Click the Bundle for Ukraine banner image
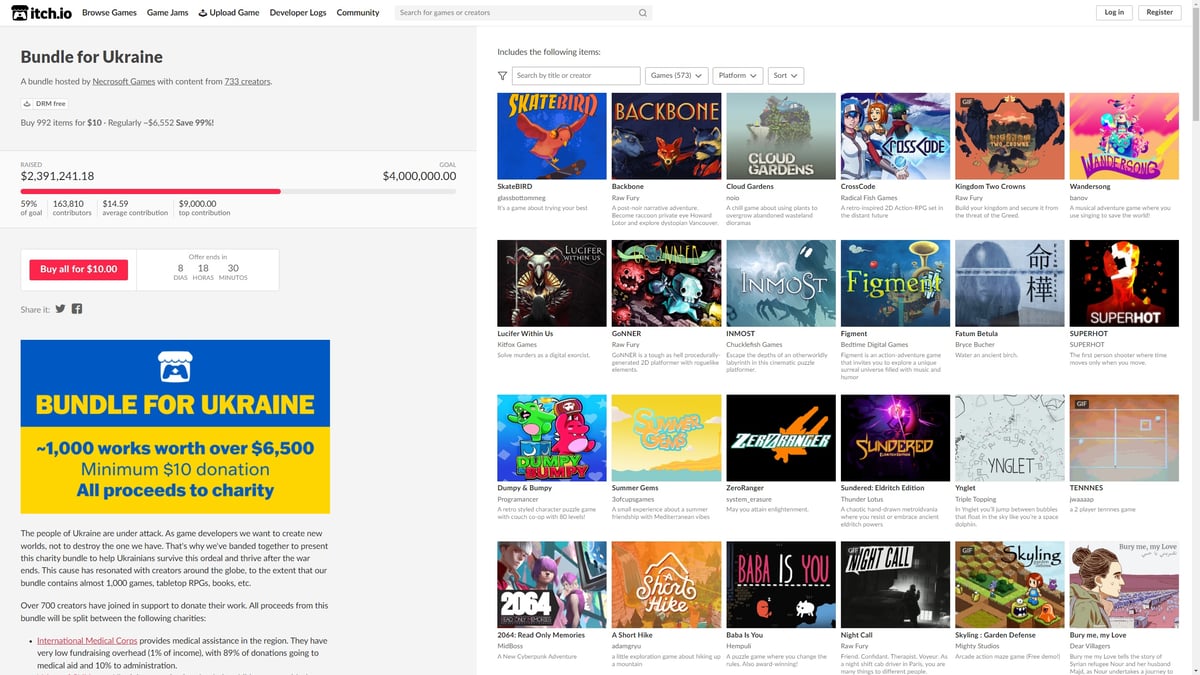This screenshot has width=1200, height=675. (175, 427)
